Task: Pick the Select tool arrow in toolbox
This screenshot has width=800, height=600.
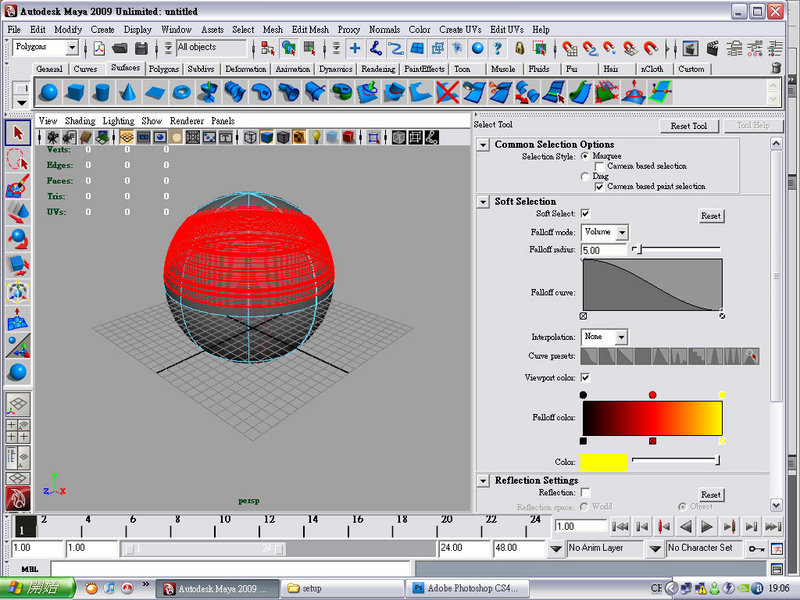Action: (x=18, y=133)
